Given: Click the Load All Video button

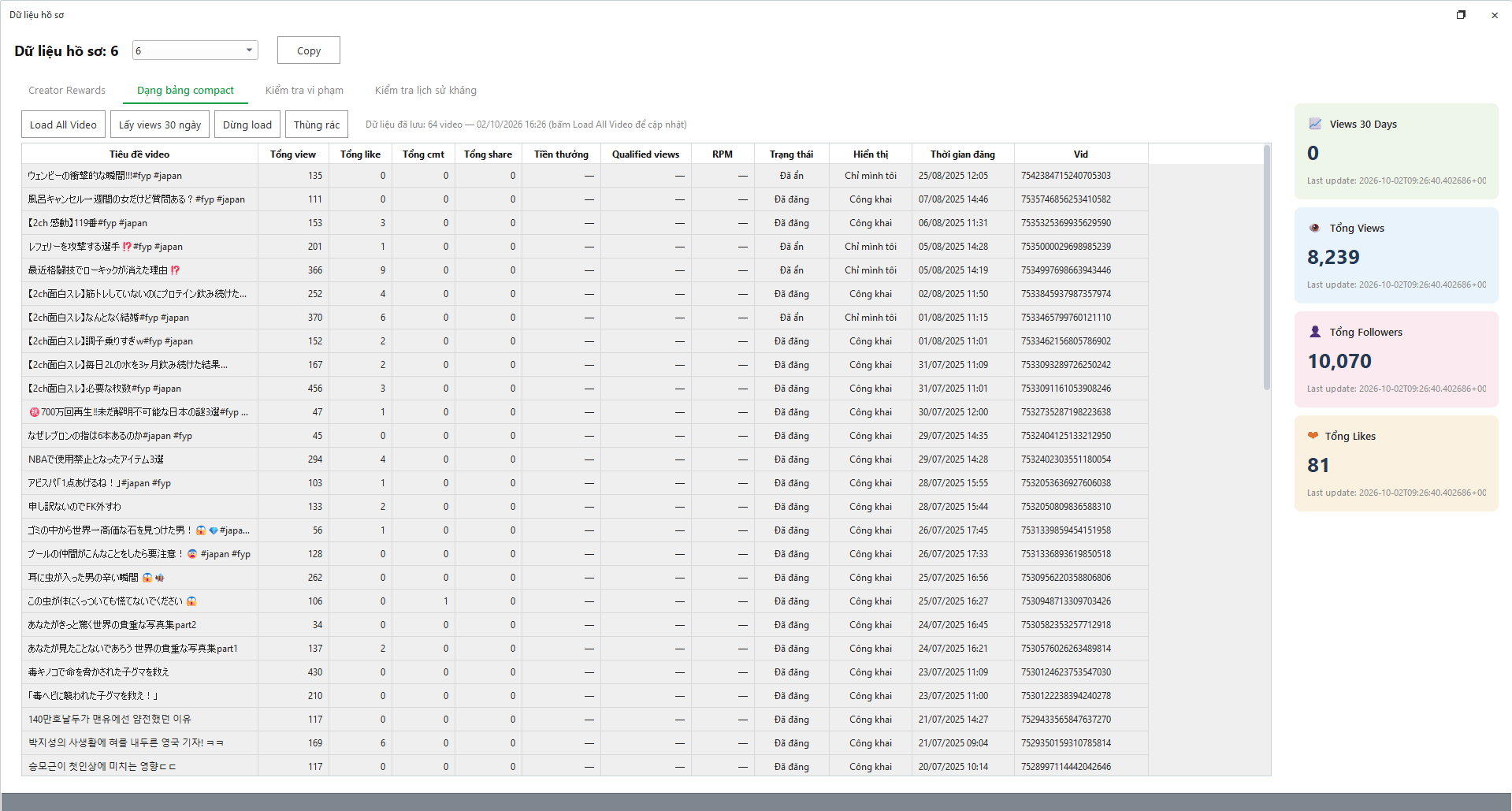Looking at the screenshot, I should [x=63, y=125].
